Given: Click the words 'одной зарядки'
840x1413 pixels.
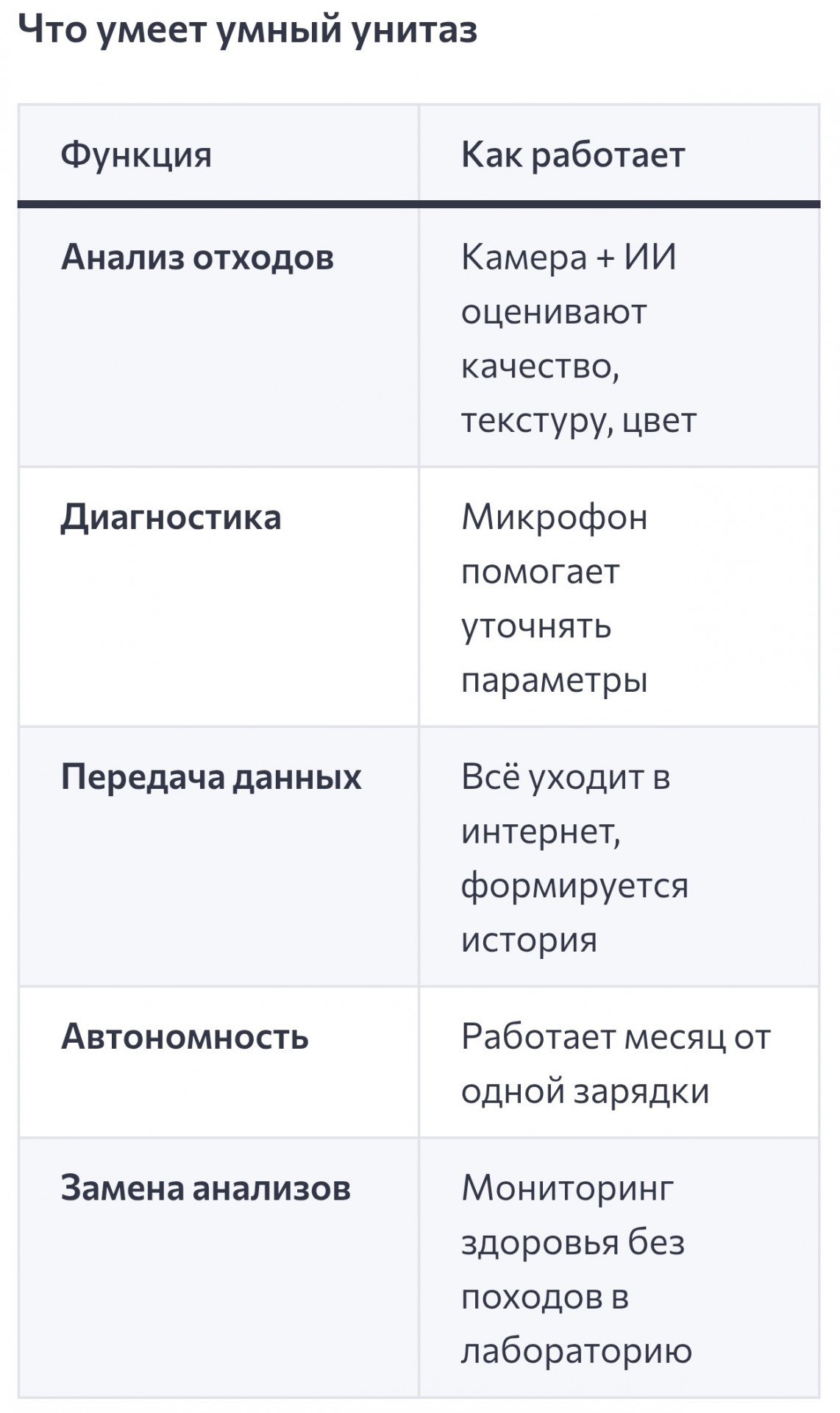Looking at the screenshot, I should click(585, 1092).
